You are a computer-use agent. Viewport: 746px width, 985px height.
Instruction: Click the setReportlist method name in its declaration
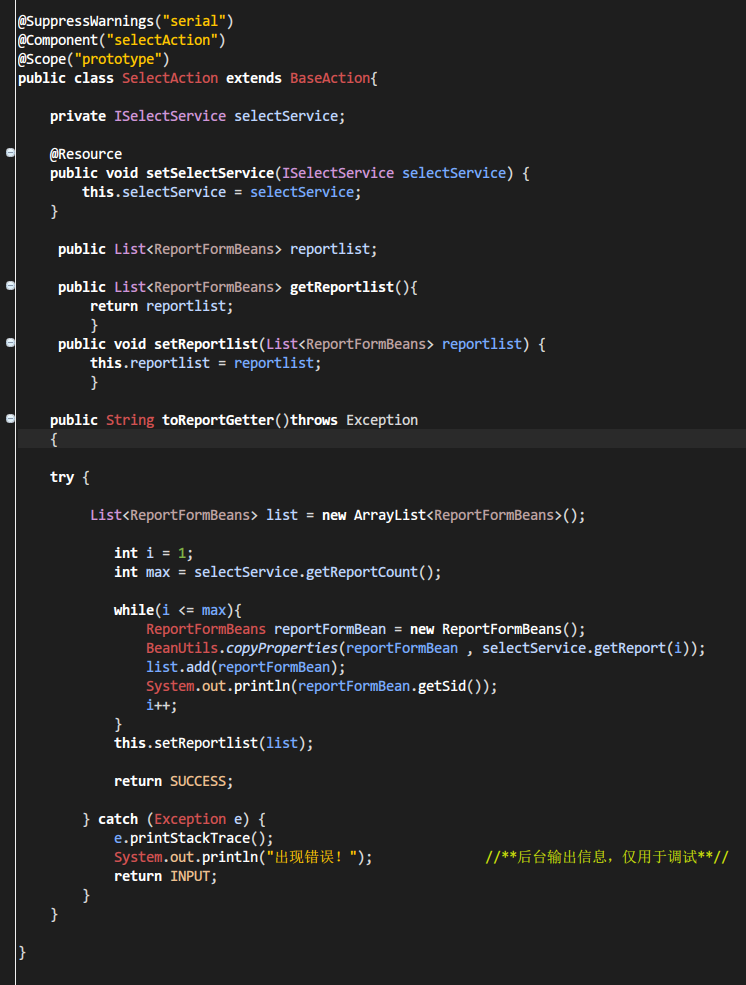click(206, 344)
